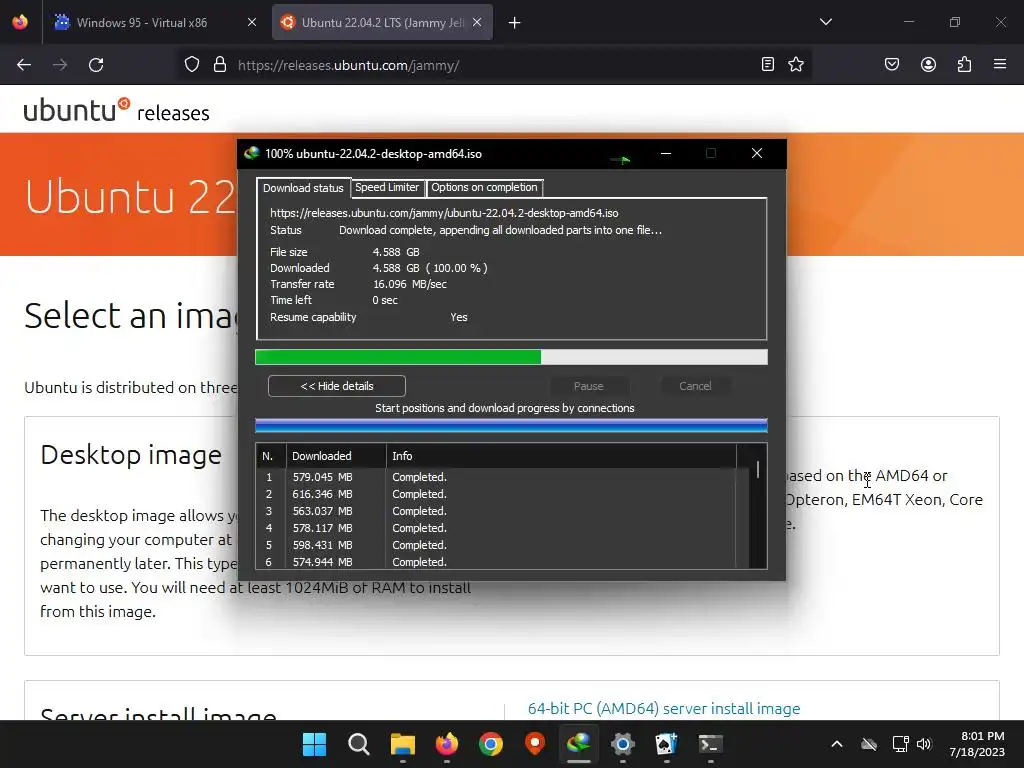This screenshot has width=1024, height=768.
Task: Select the Ubuntu 22.04.2 LTS browser tab
Action: pyautogui.click(x=382, y=22)
